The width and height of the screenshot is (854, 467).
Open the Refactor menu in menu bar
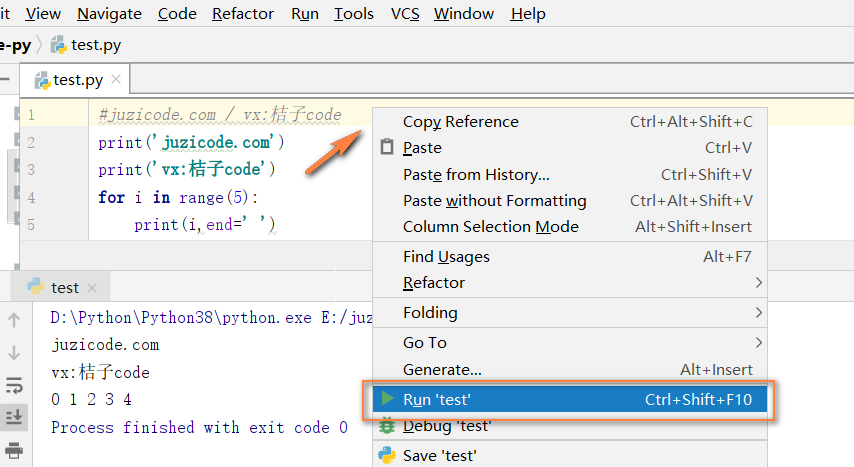243,14
